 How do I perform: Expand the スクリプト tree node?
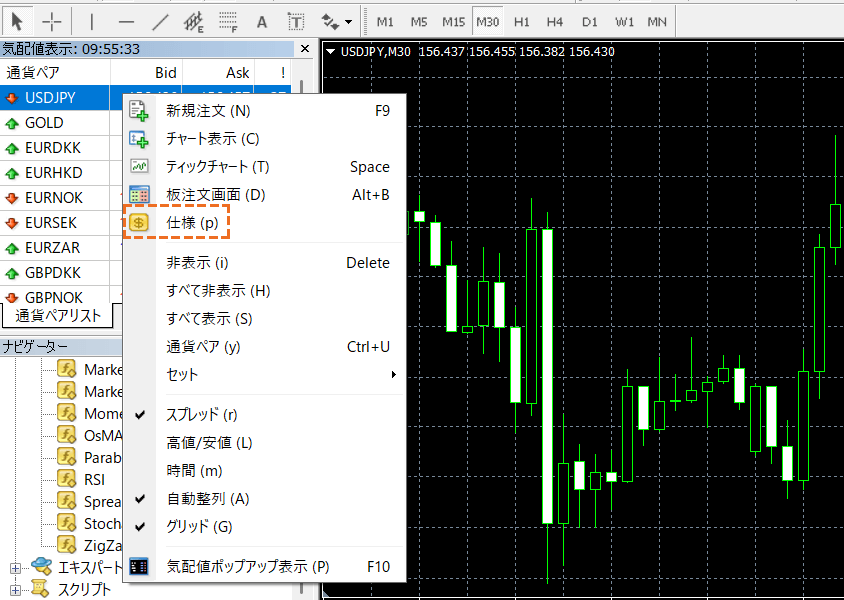(x=15, y=590)
